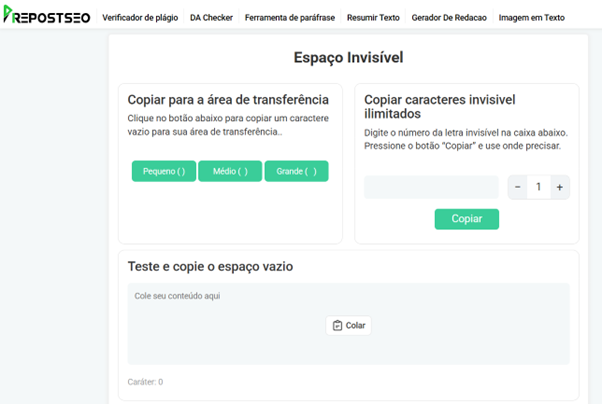The image size is (602, 404).
Task: Copy the Pequeno invisible character
Action: [164, 171]
